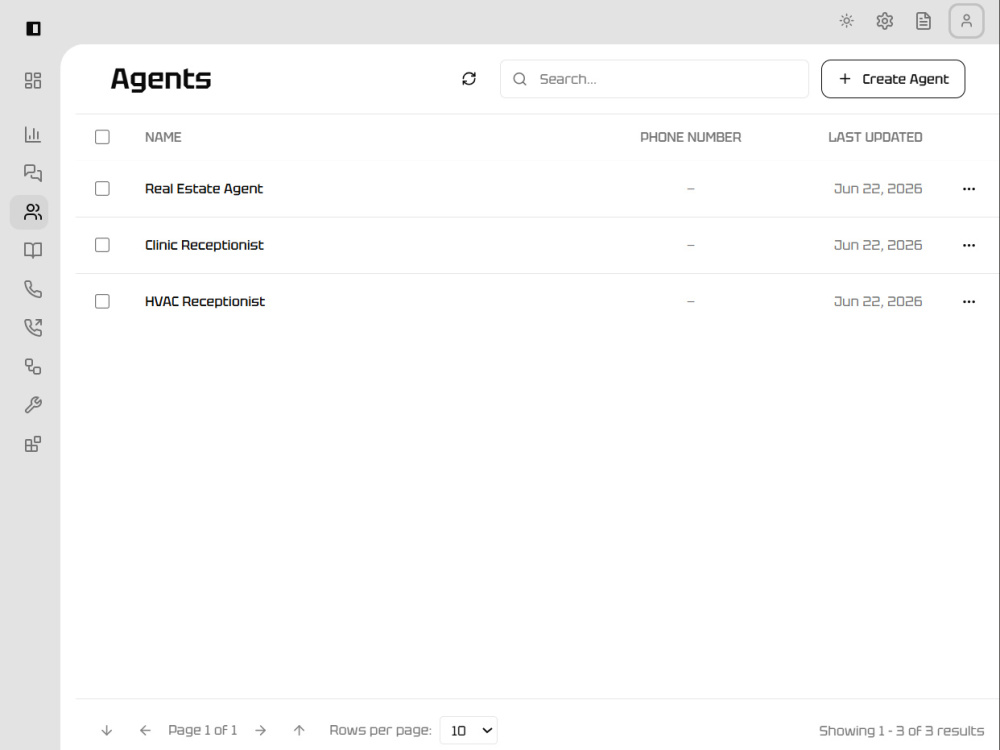Screen dimensions: 1000x750
Task: Click the LAST UPDATED column header
Action: point(875,137)
